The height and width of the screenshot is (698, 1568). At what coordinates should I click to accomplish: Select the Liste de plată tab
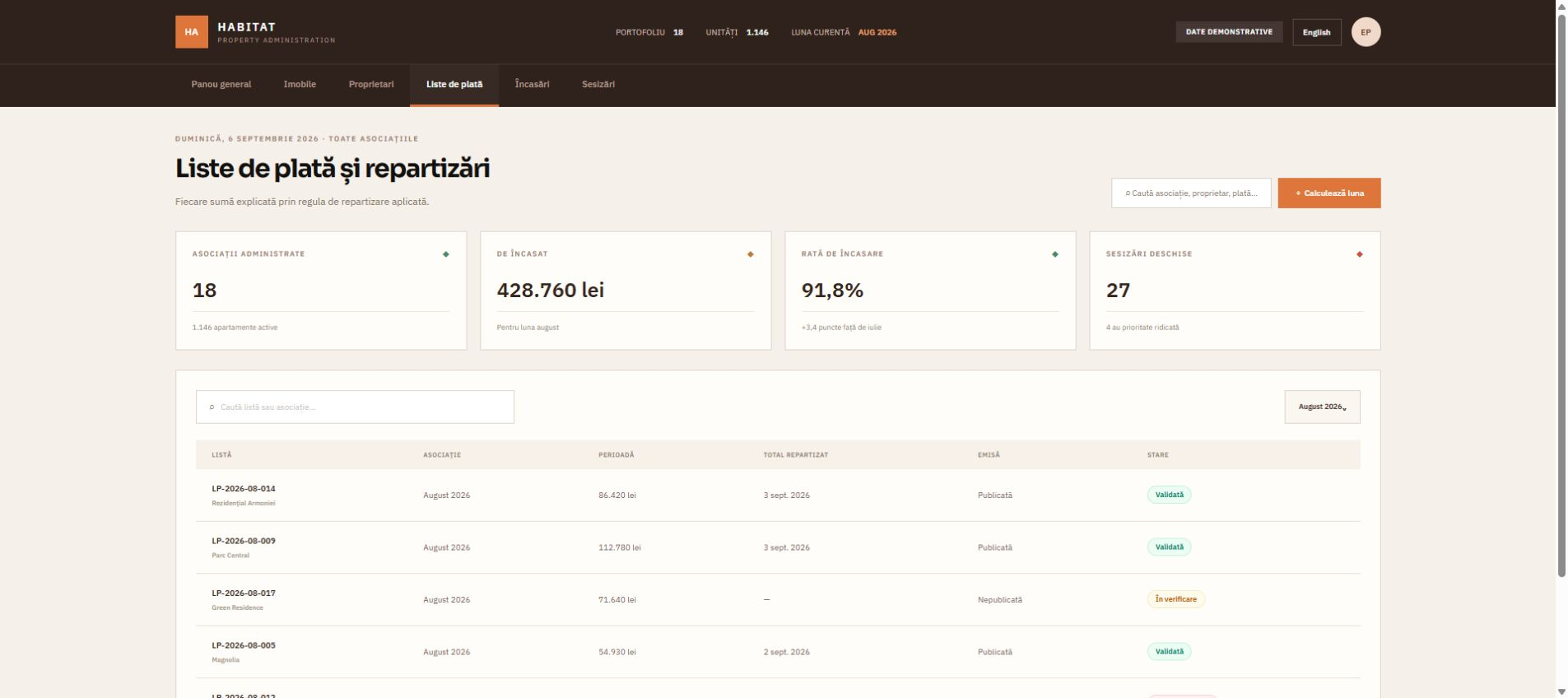pos(454,84)
